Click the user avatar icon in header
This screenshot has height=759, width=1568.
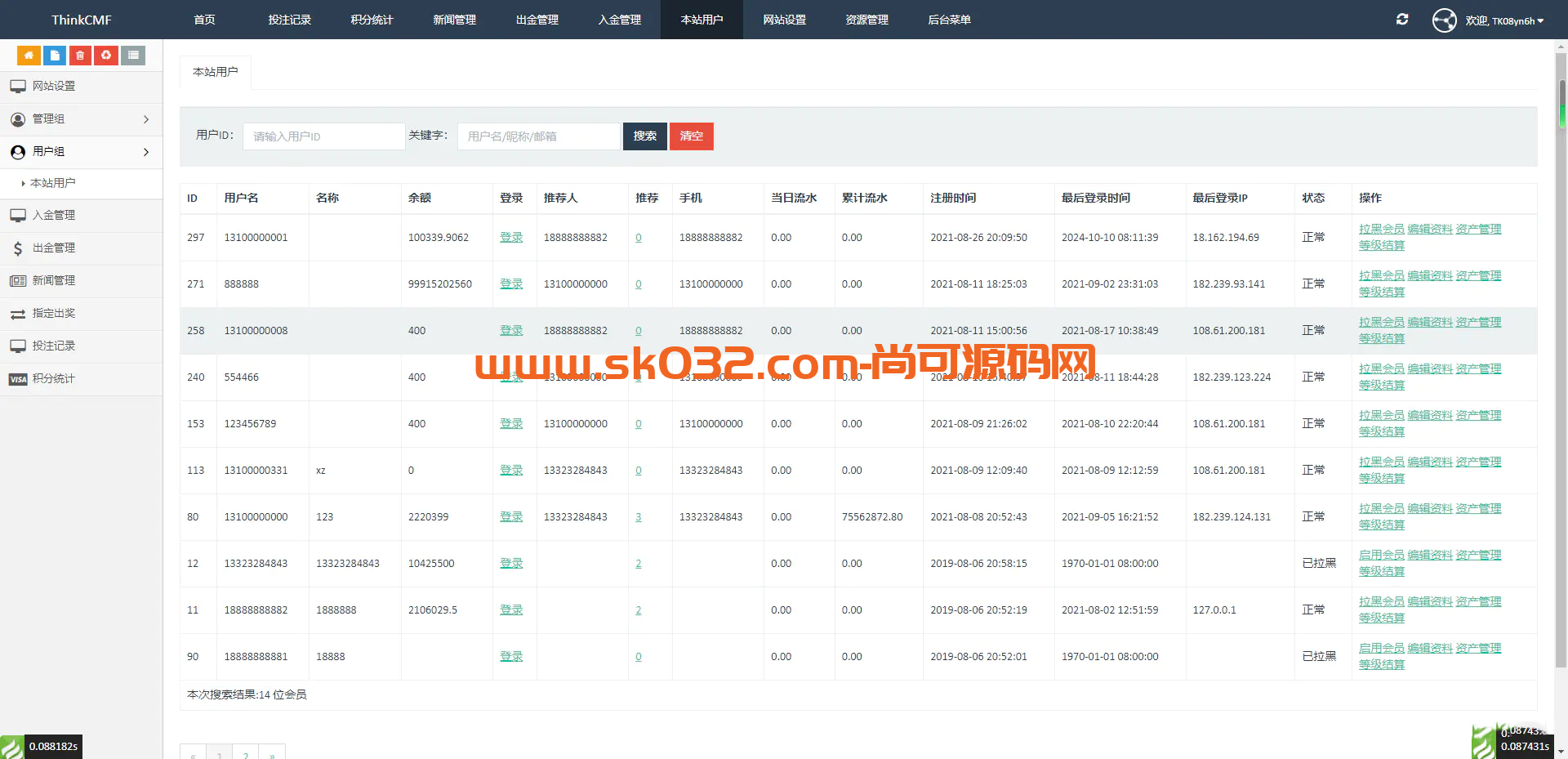pyautogui.click(x=1444, y=20)
